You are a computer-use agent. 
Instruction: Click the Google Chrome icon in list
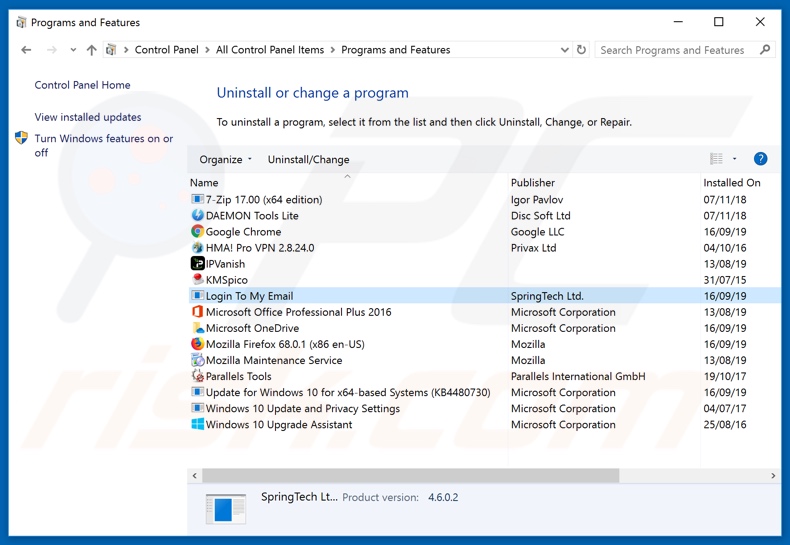click(198, 231)
